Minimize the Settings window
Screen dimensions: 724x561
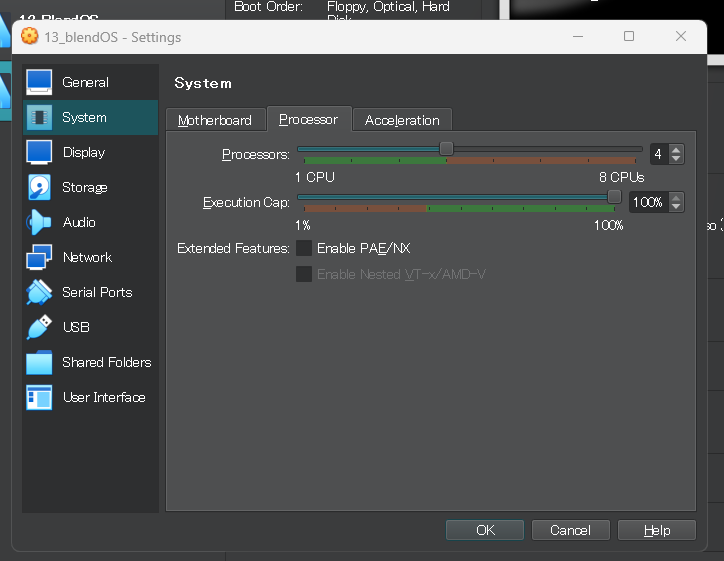point(578,36)
